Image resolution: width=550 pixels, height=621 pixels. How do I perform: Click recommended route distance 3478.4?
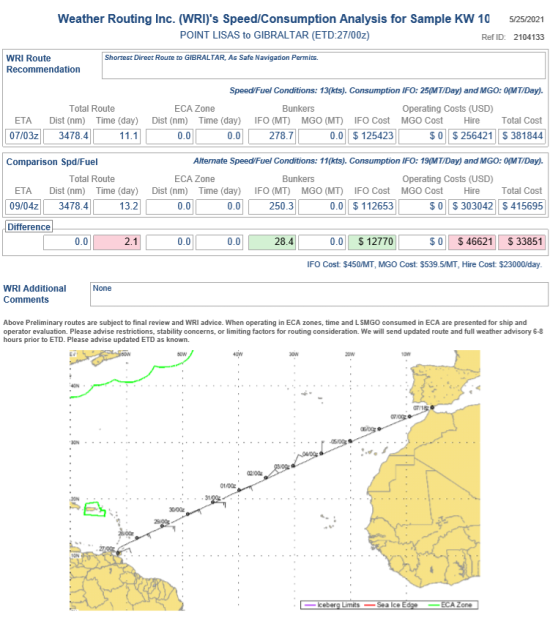tap(67, 136)
